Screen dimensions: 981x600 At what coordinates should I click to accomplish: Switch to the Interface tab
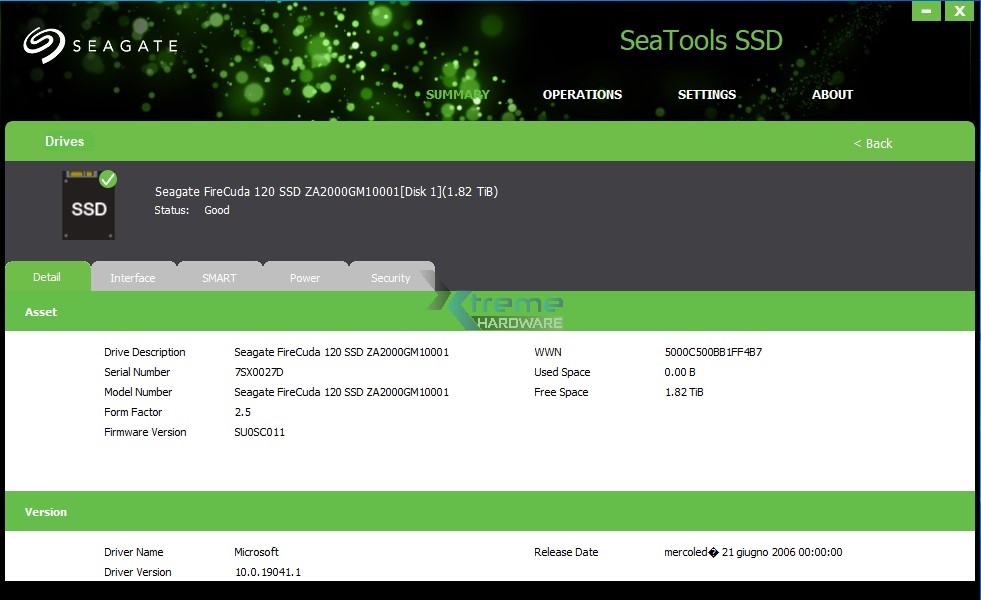click(133, 277)
